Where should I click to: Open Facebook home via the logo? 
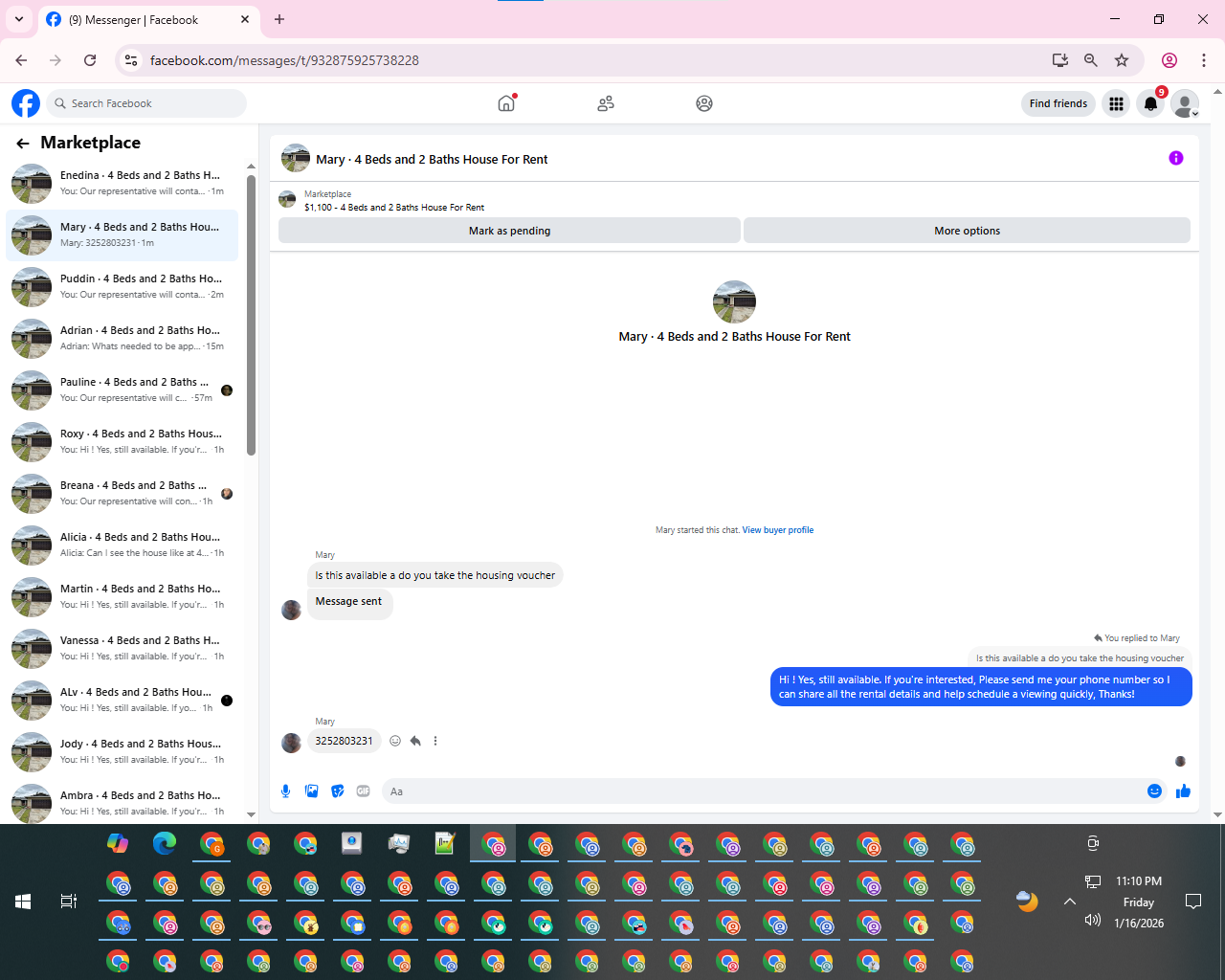pos(26,103)
